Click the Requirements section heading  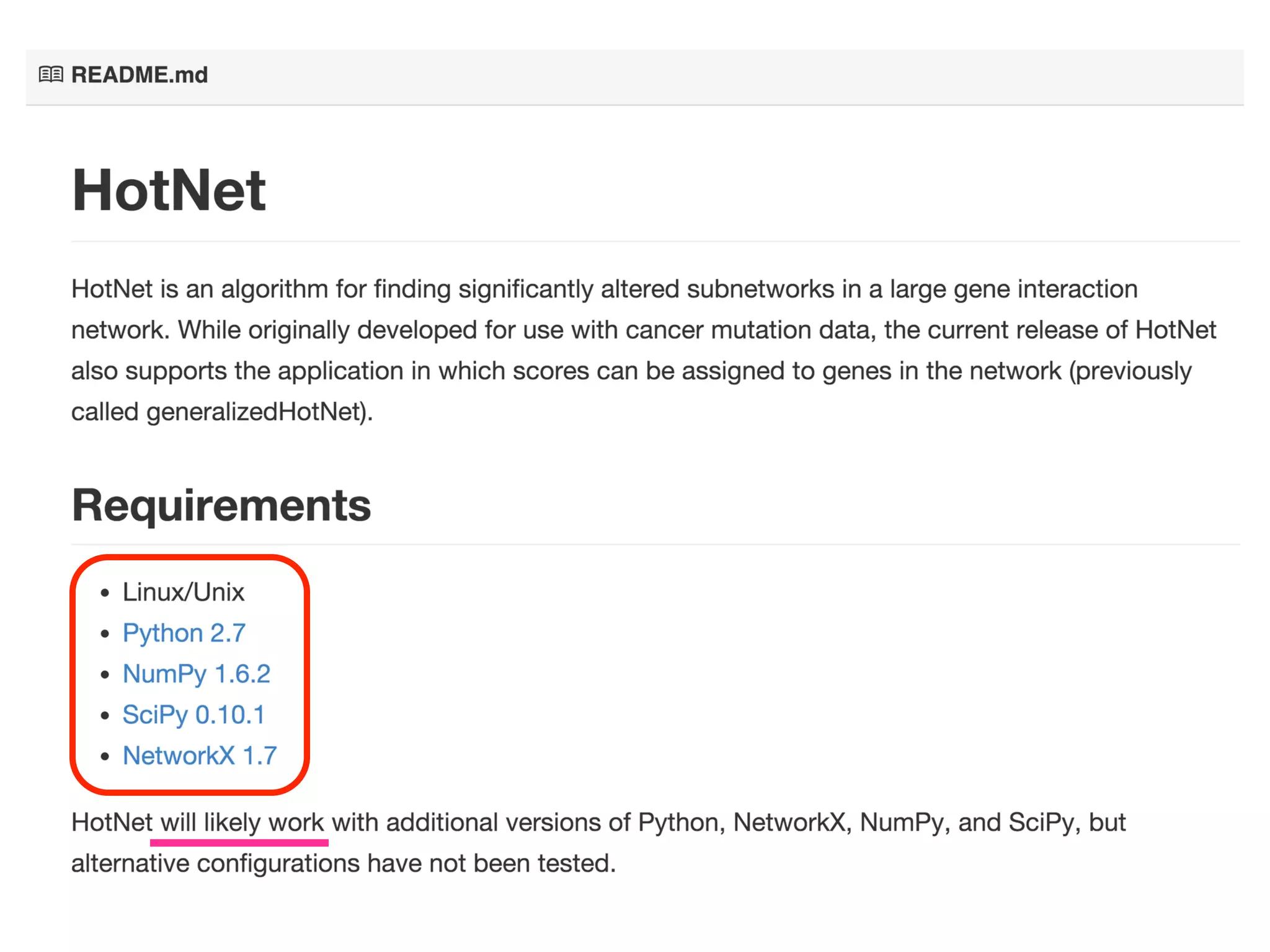[221, 505]
